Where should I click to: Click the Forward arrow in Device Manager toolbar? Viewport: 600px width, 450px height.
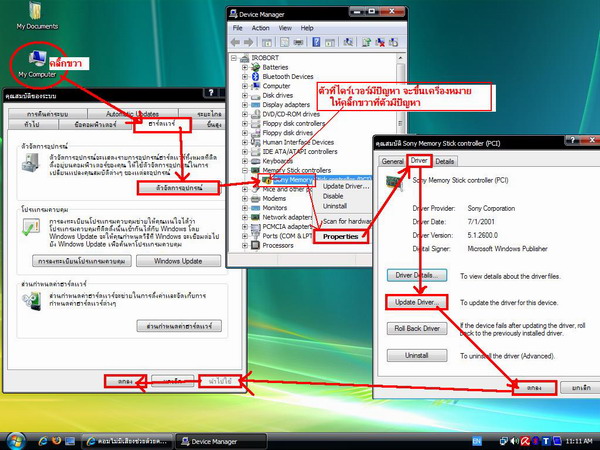click(248, 42)
